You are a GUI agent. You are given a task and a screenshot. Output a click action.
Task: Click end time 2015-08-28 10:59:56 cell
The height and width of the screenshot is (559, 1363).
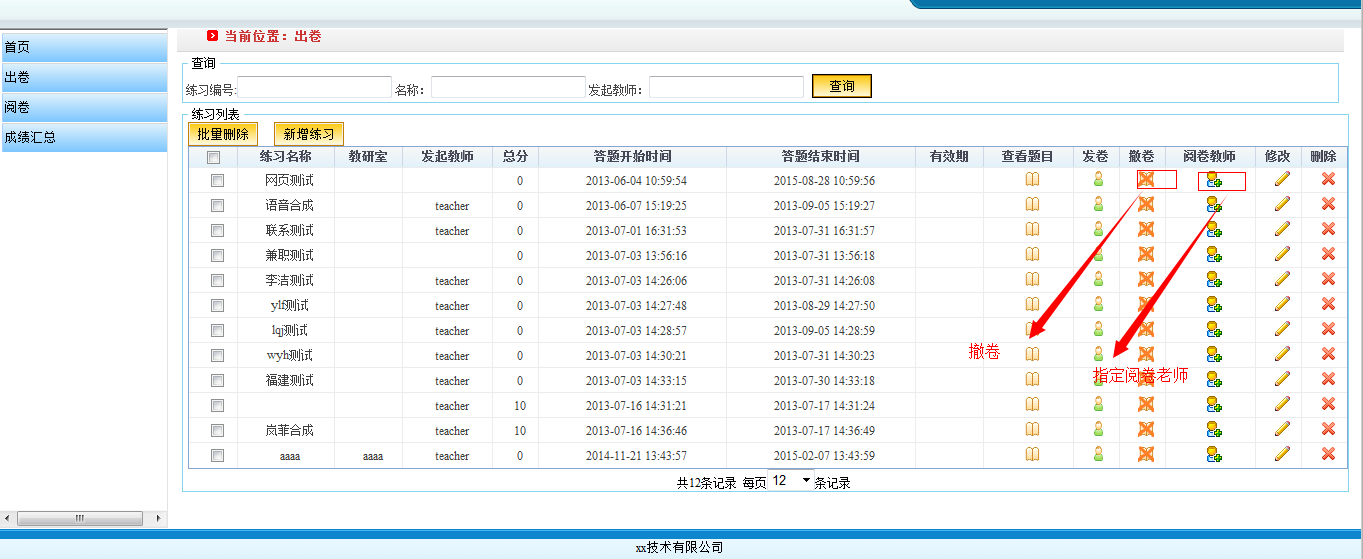(x=824, y=181)
